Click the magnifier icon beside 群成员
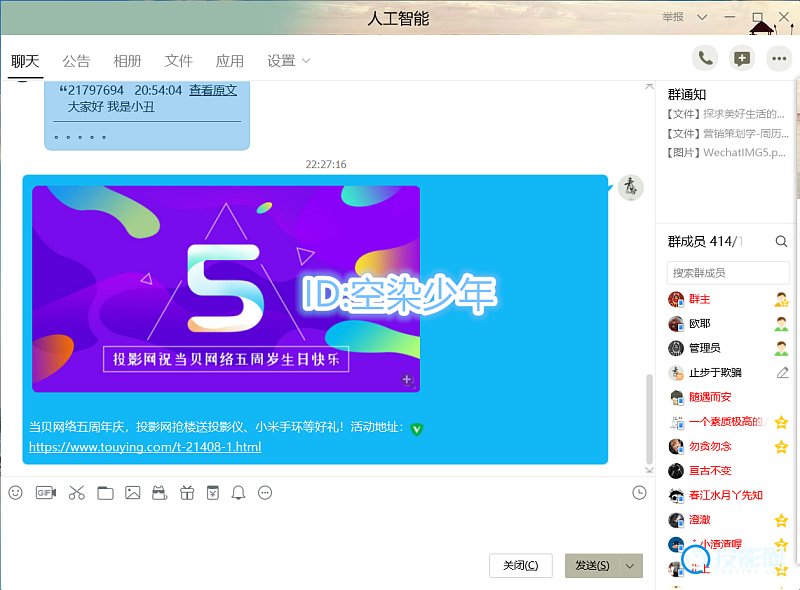The image size is (800, 590). [781, 241]
